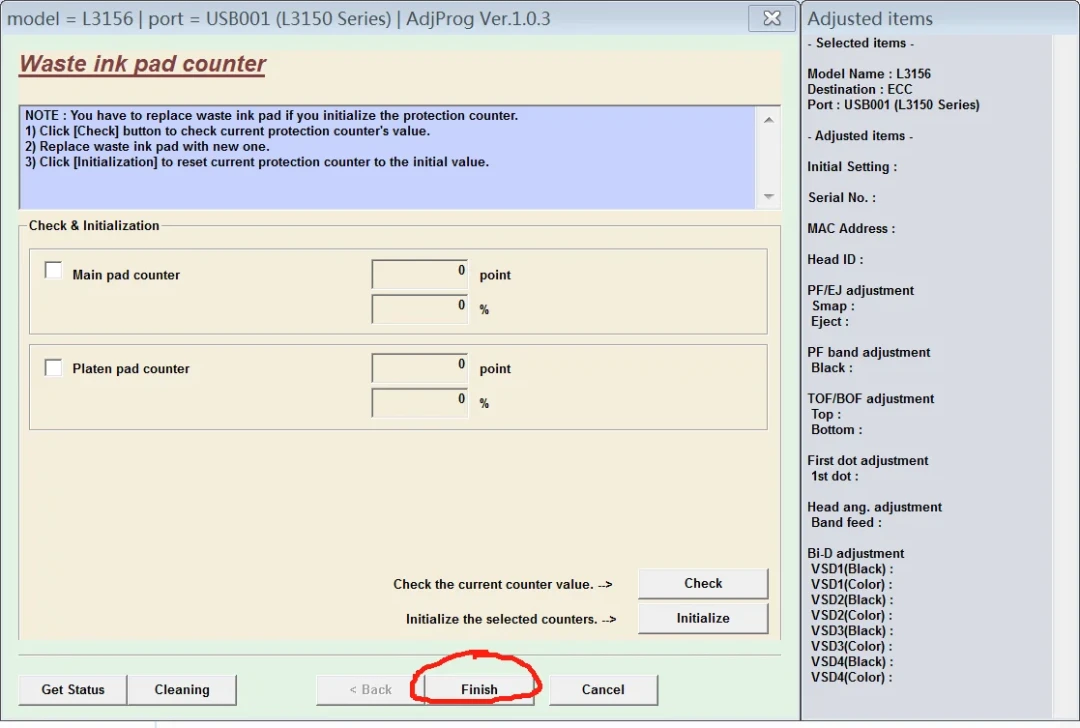Screen dimensions: 1080x728
Task: Click the 'VSD1(Color) :' entry
Action: (851, 585)
